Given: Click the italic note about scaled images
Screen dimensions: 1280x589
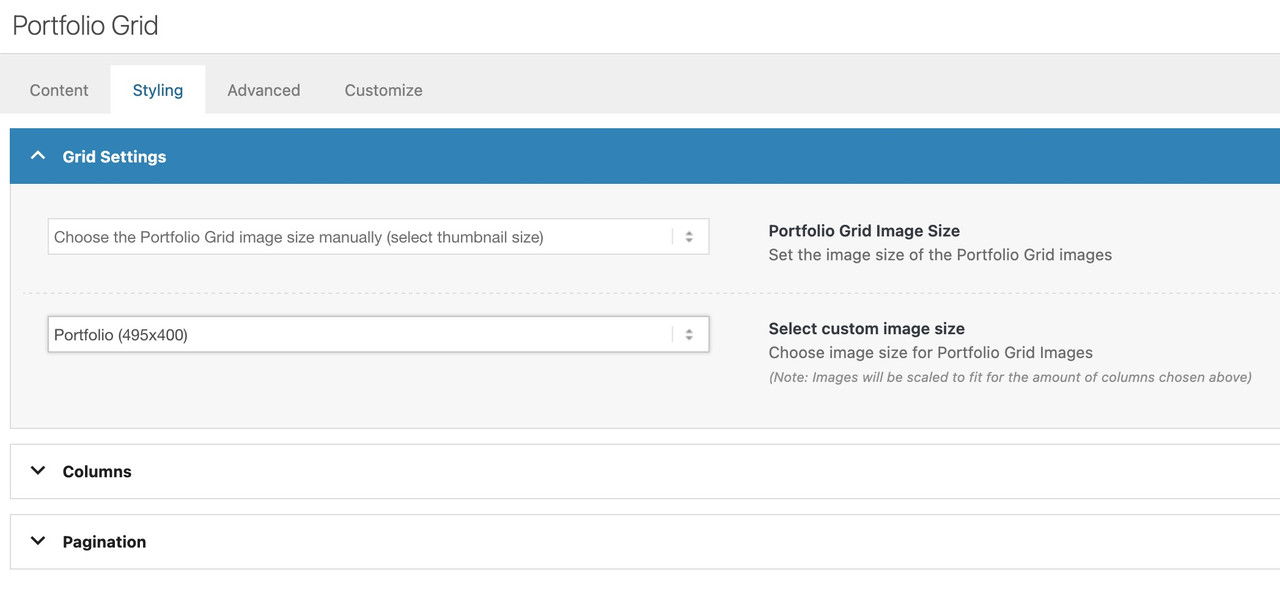Looking at the screenshot, I should [x=1009, y=378].
